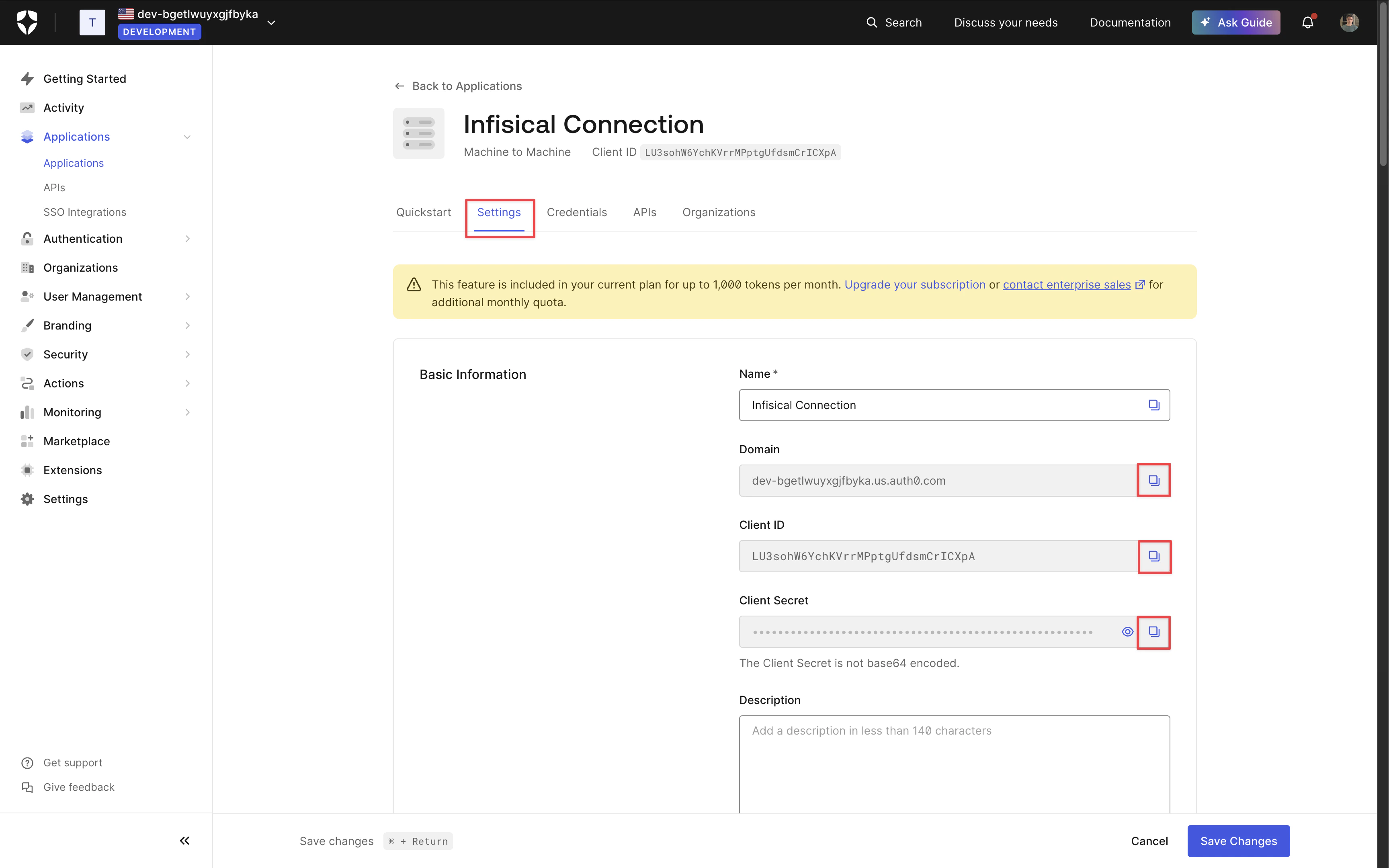1389x868 pixels.
Task: Expand the Actions section chevron
Action: tap(187, 383)
